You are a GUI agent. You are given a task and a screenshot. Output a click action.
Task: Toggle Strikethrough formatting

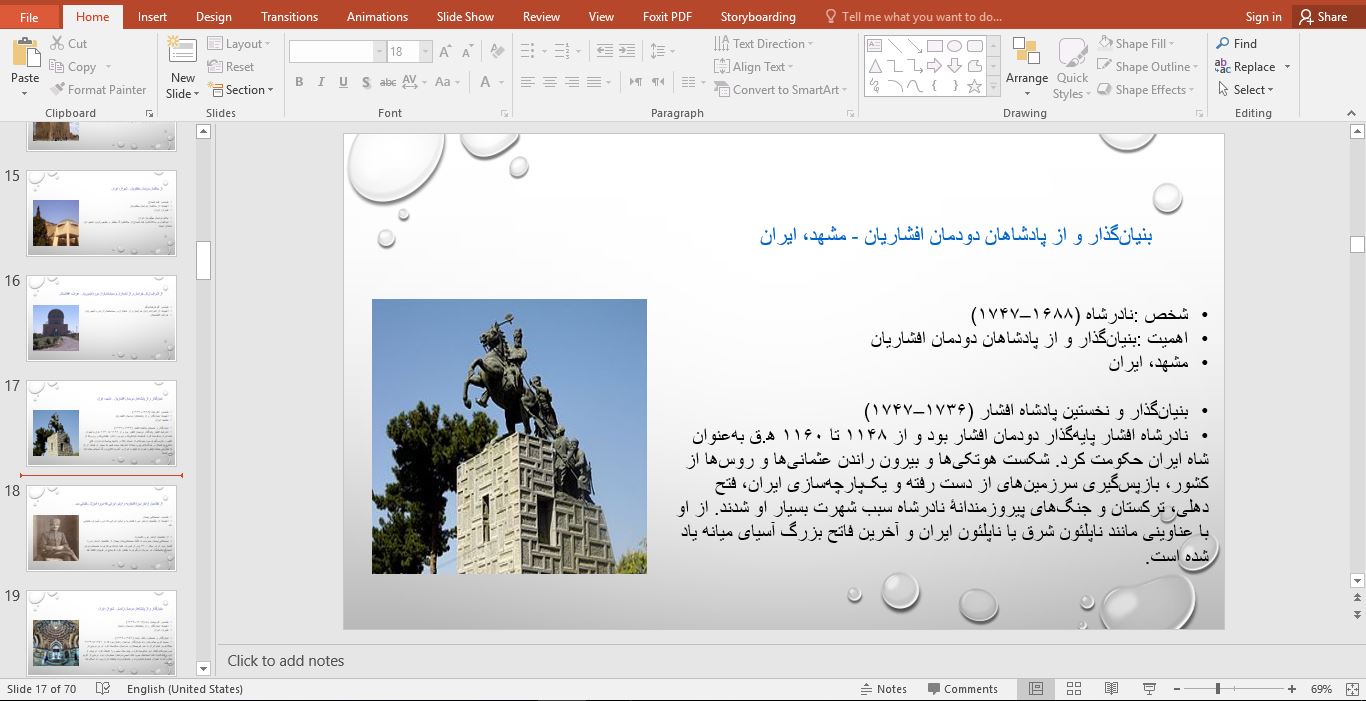point(388,83)
